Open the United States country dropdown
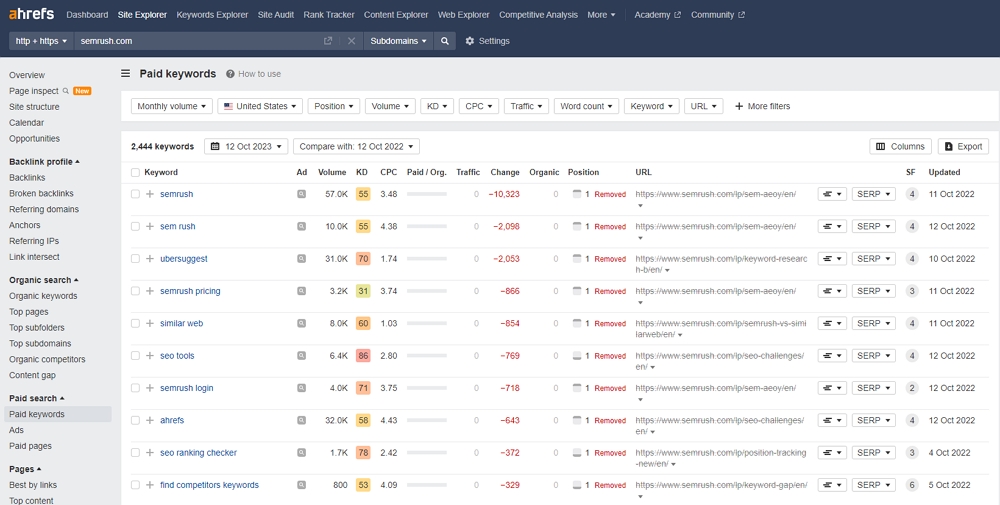Viewport: 1000px width, 505px height. 260,106
